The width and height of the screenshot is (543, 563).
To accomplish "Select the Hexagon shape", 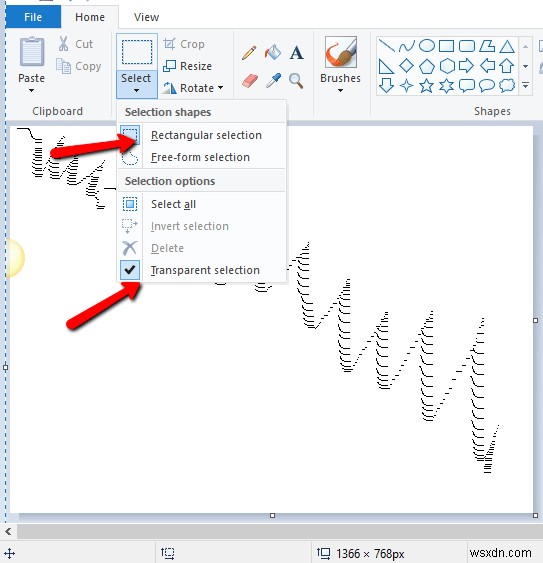I will (x=447, y=66).
